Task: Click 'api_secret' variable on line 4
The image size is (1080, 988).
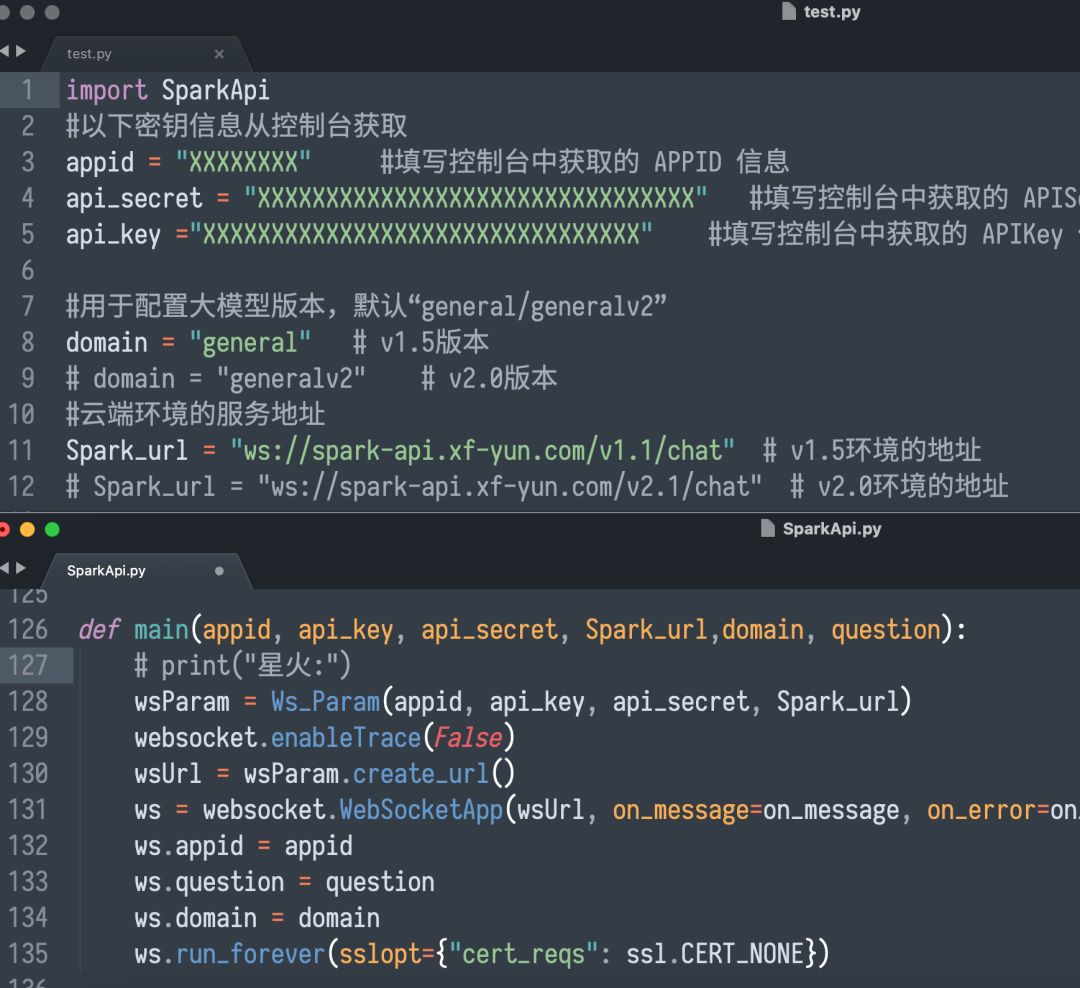Action: [x=134, y=198]
